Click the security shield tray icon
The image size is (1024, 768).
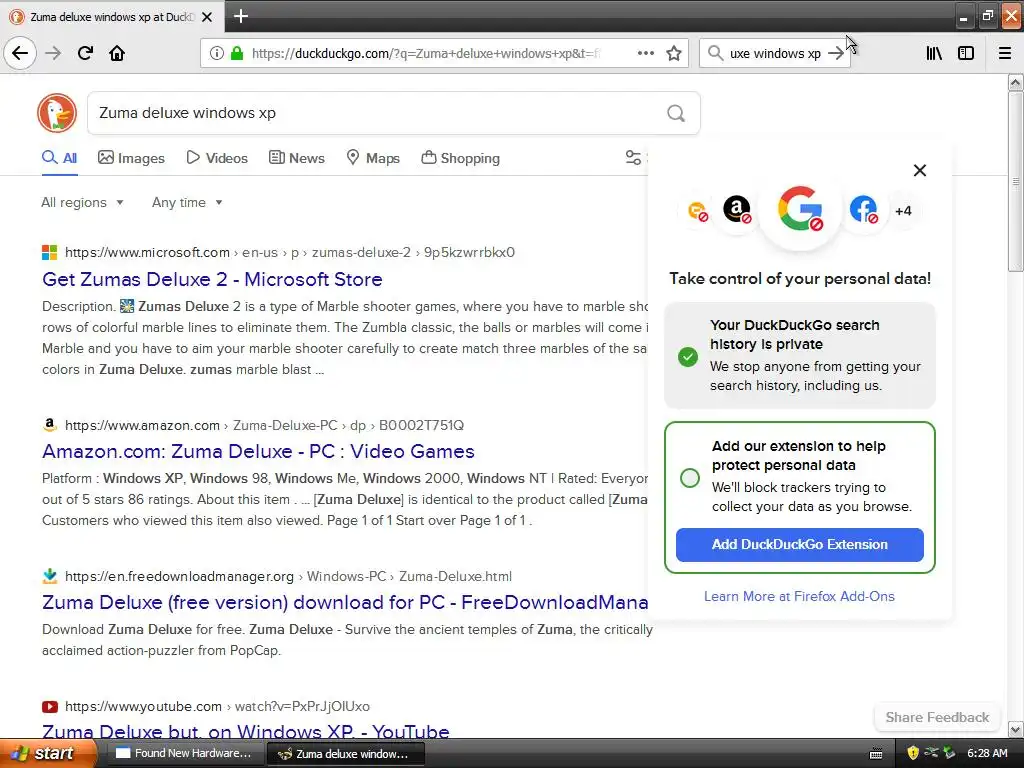912,753
